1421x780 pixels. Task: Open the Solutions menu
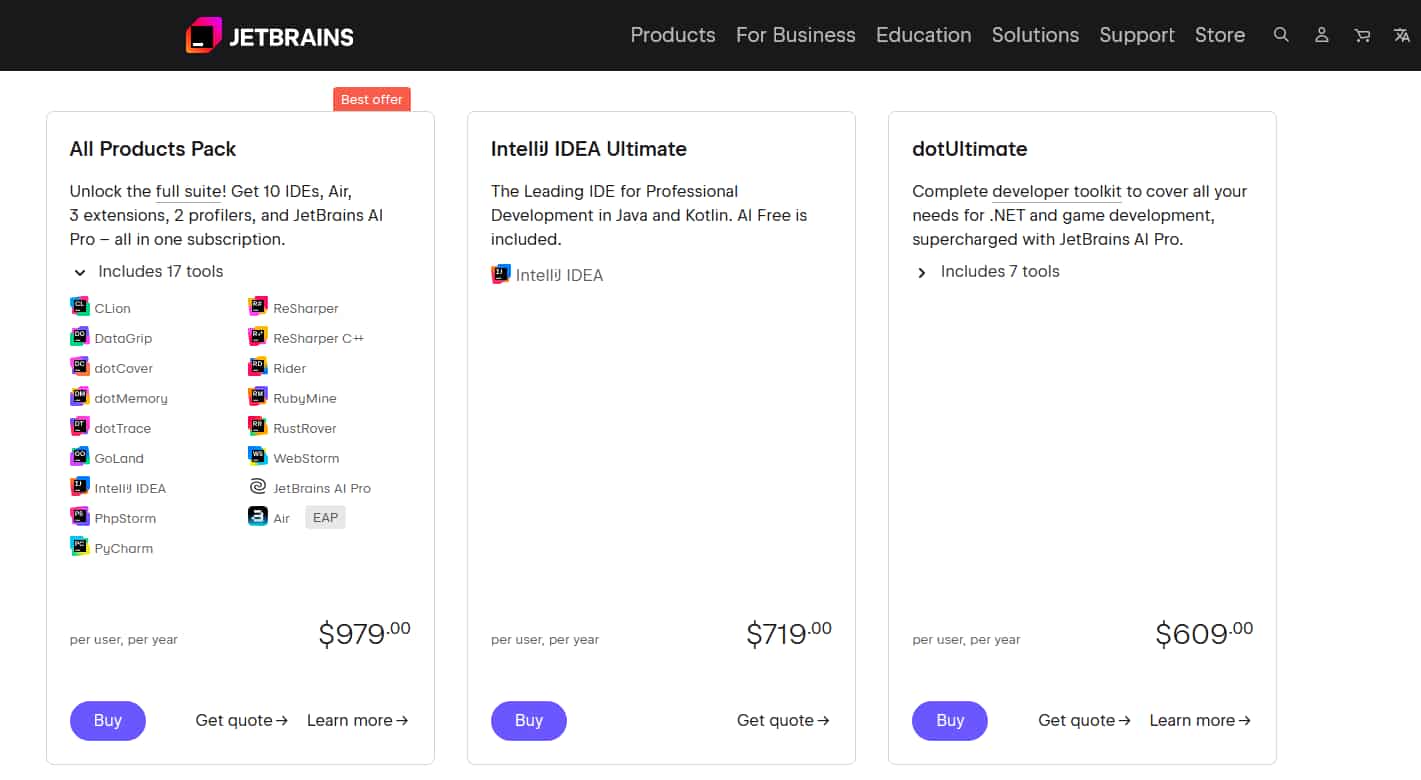click(1035, 35)
